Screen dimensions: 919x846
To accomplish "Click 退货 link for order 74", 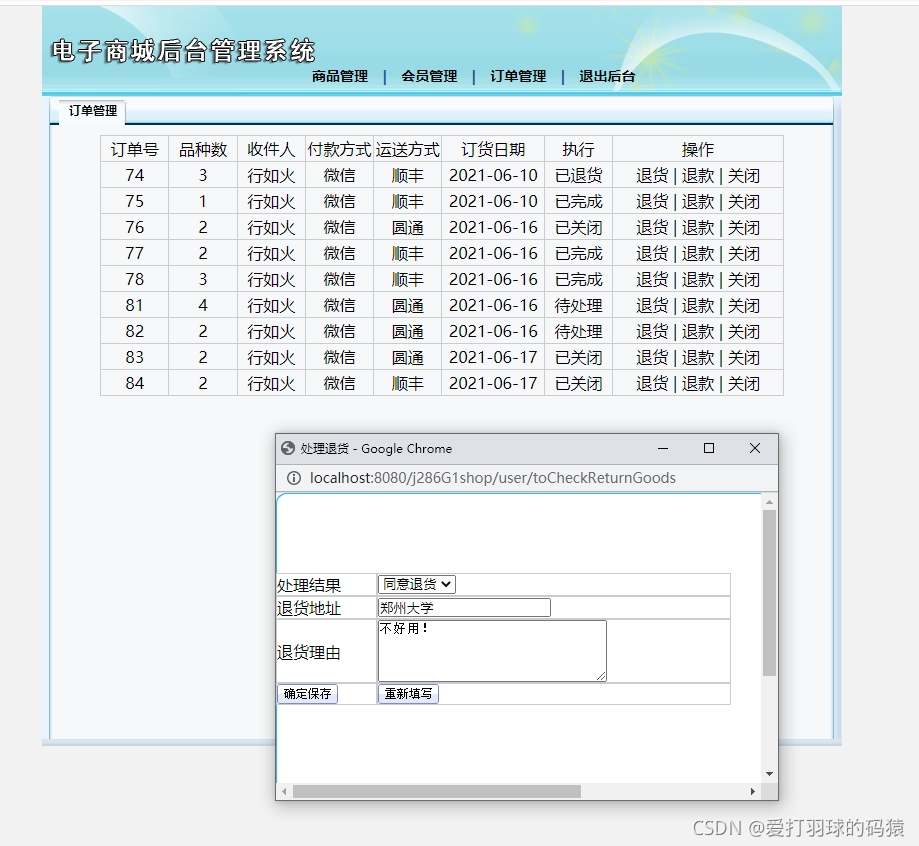I will [652, 175].
